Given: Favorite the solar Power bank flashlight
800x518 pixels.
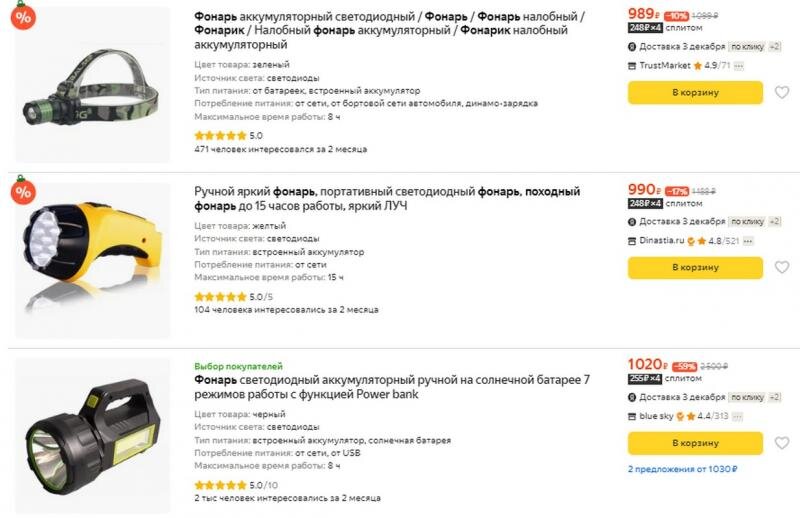Looking at the screenshot, I should click(782, 443).
